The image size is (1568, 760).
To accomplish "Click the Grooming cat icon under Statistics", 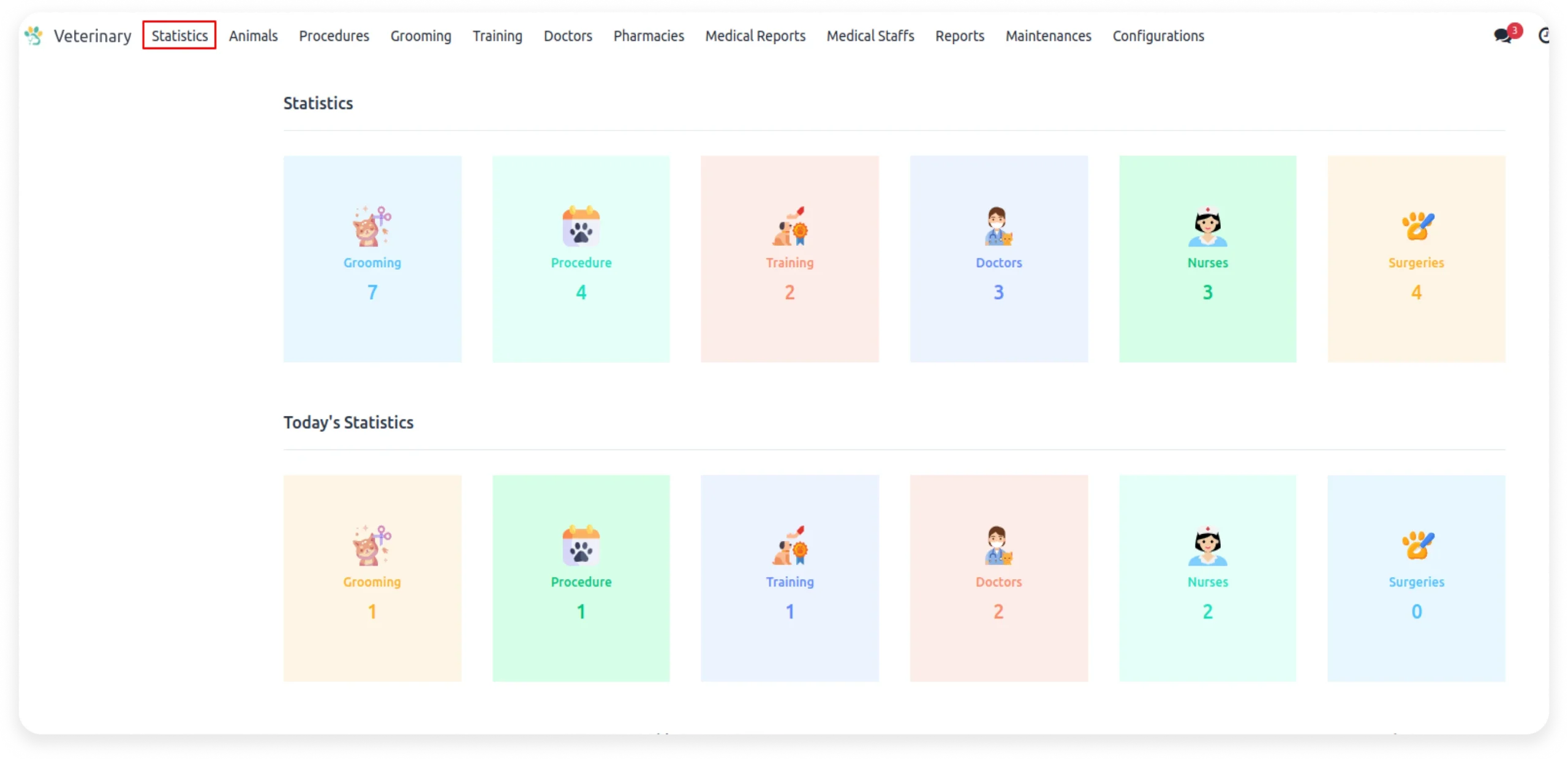I will coord(372,226).
